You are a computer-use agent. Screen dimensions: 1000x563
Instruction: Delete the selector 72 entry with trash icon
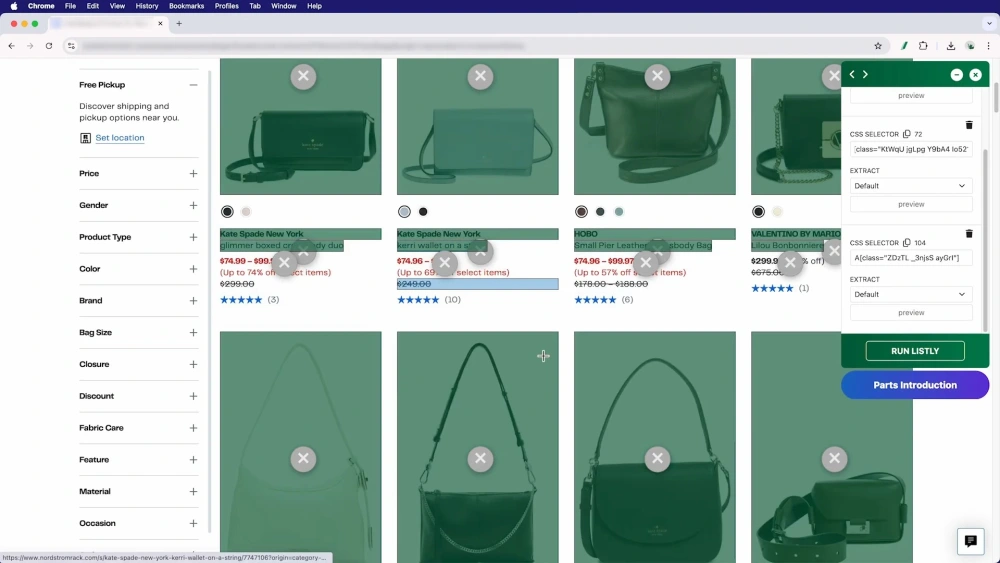coord(969,125)
